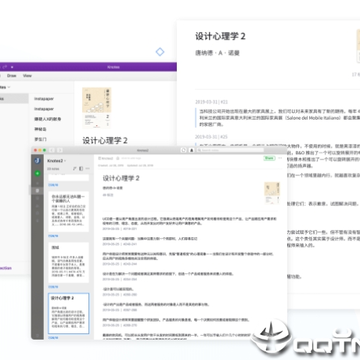The width and height of the screenshot is (360, 360).
Task: Select the second note card in Evernote's list
Action: tap(68, 211)
